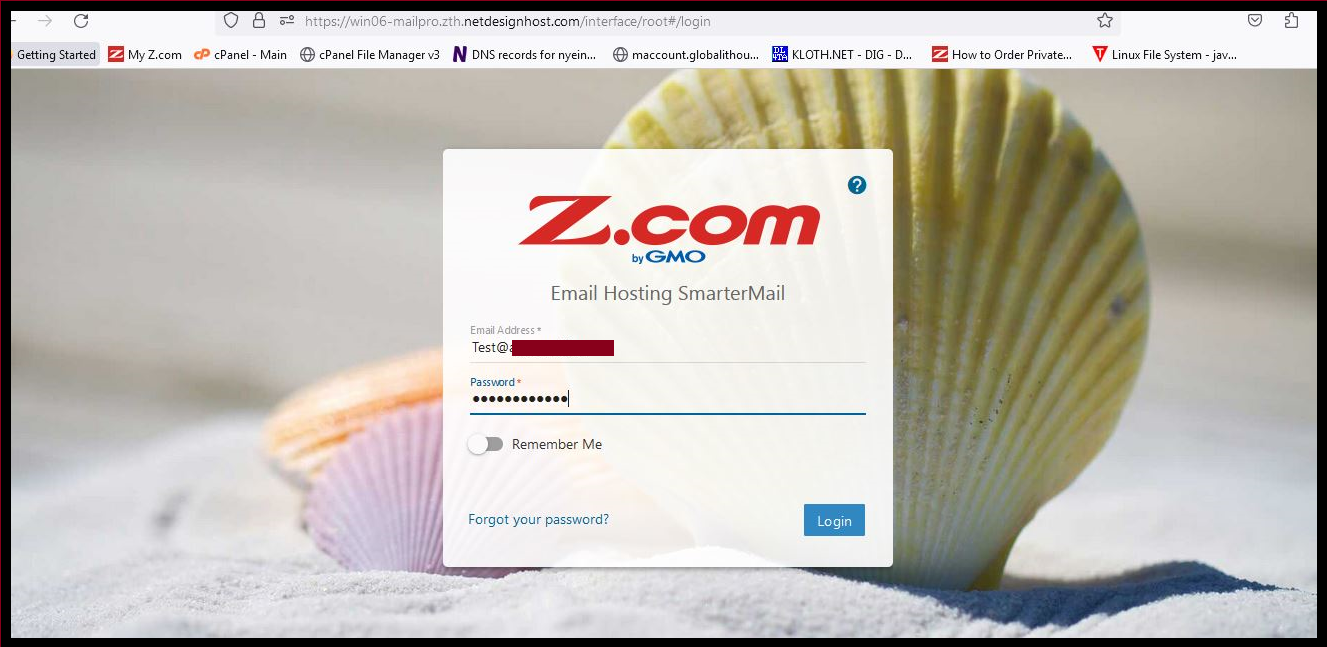Reload the page with the refresh icon
Image resolution: width=1327 pixels, height=647 pixels.
[x=81, y=21]
